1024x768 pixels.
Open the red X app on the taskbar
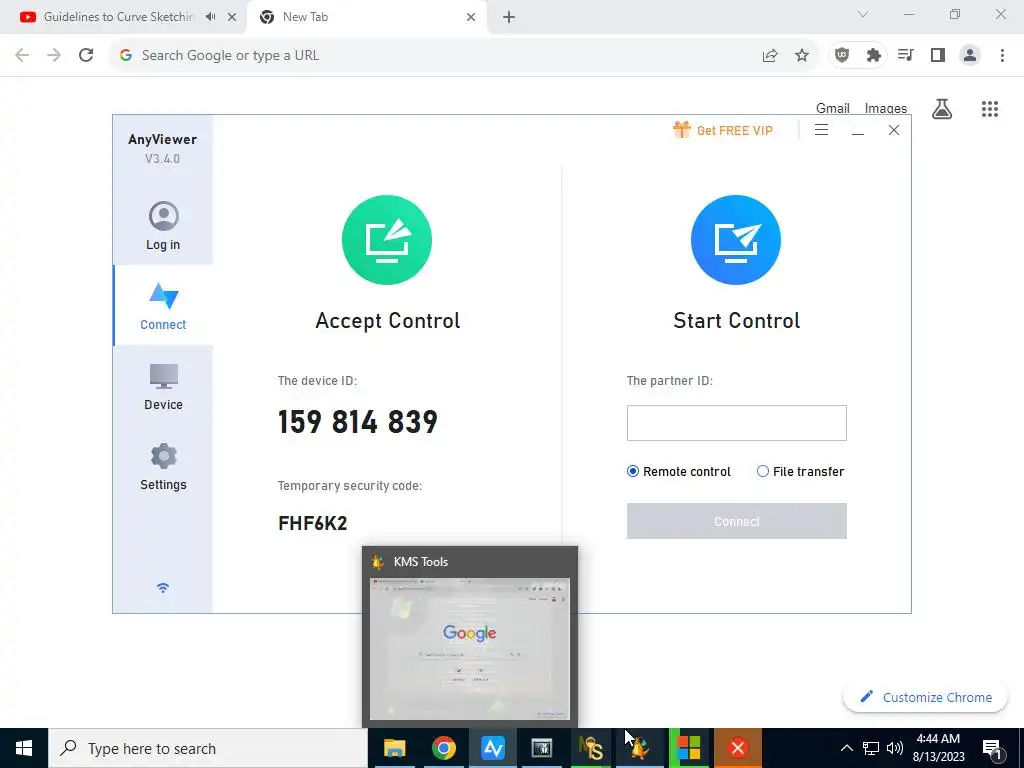[738, 748]
